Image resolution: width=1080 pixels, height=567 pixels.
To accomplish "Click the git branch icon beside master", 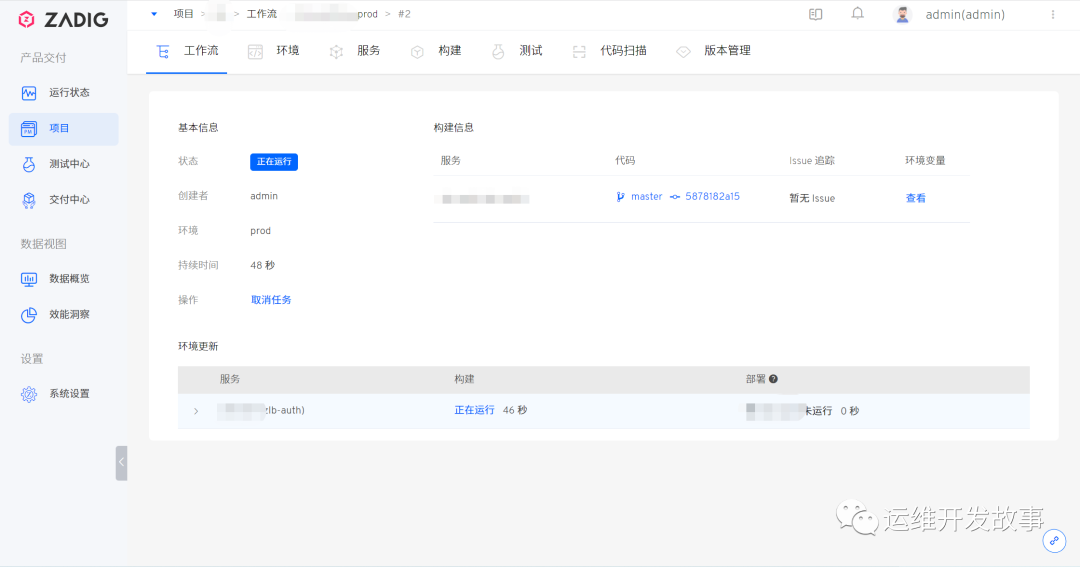I will point(621,197).
